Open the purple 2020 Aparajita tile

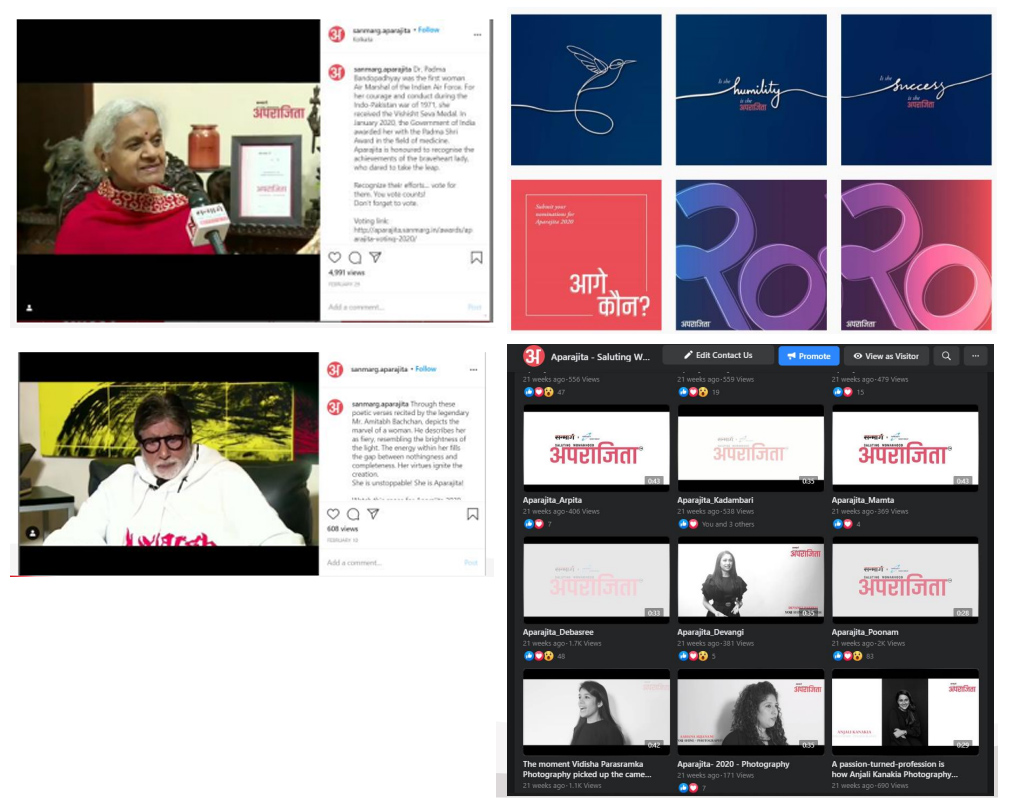(x=751, y=255)
